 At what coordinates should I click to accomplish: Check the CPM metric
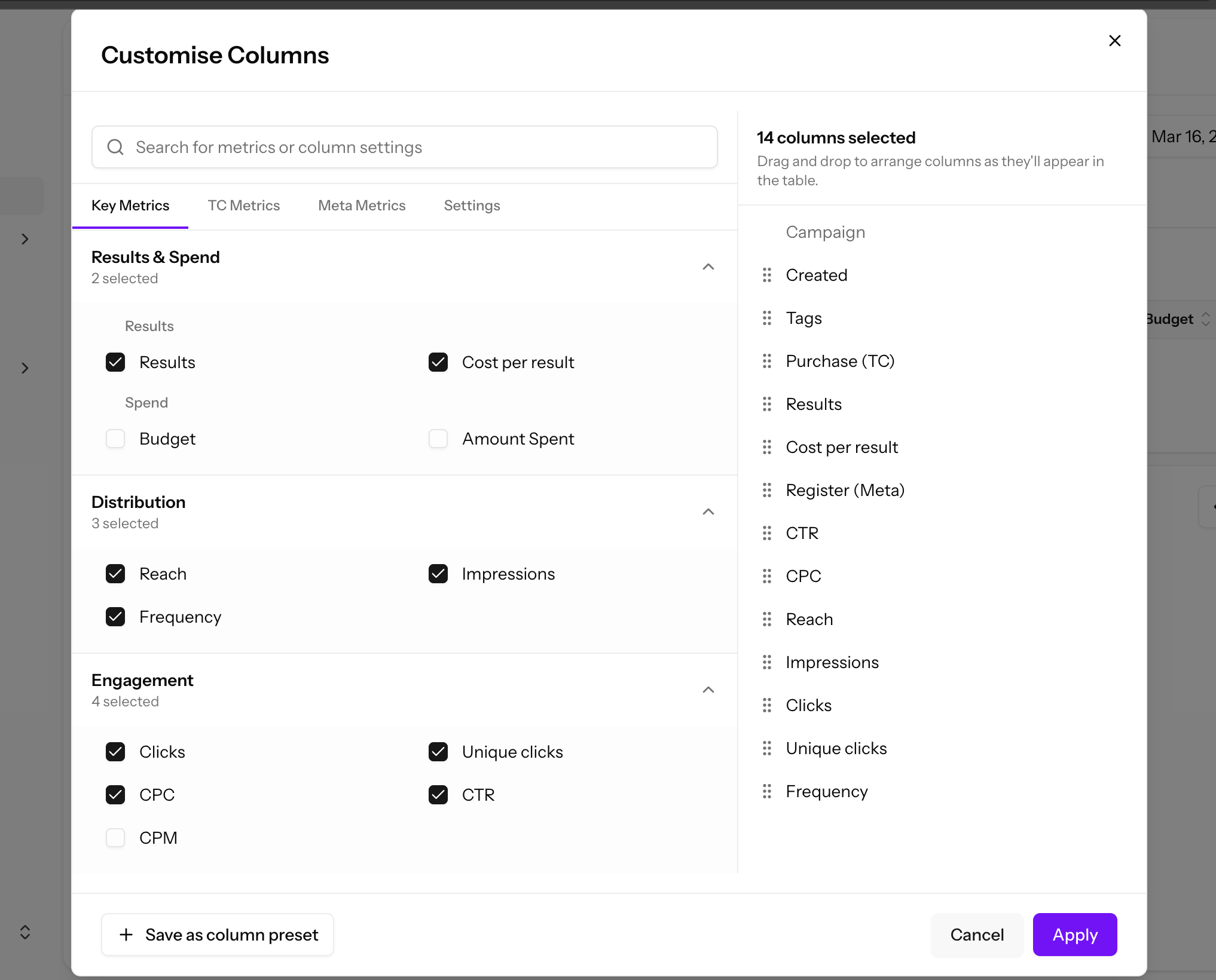click(x=115, y=837)
